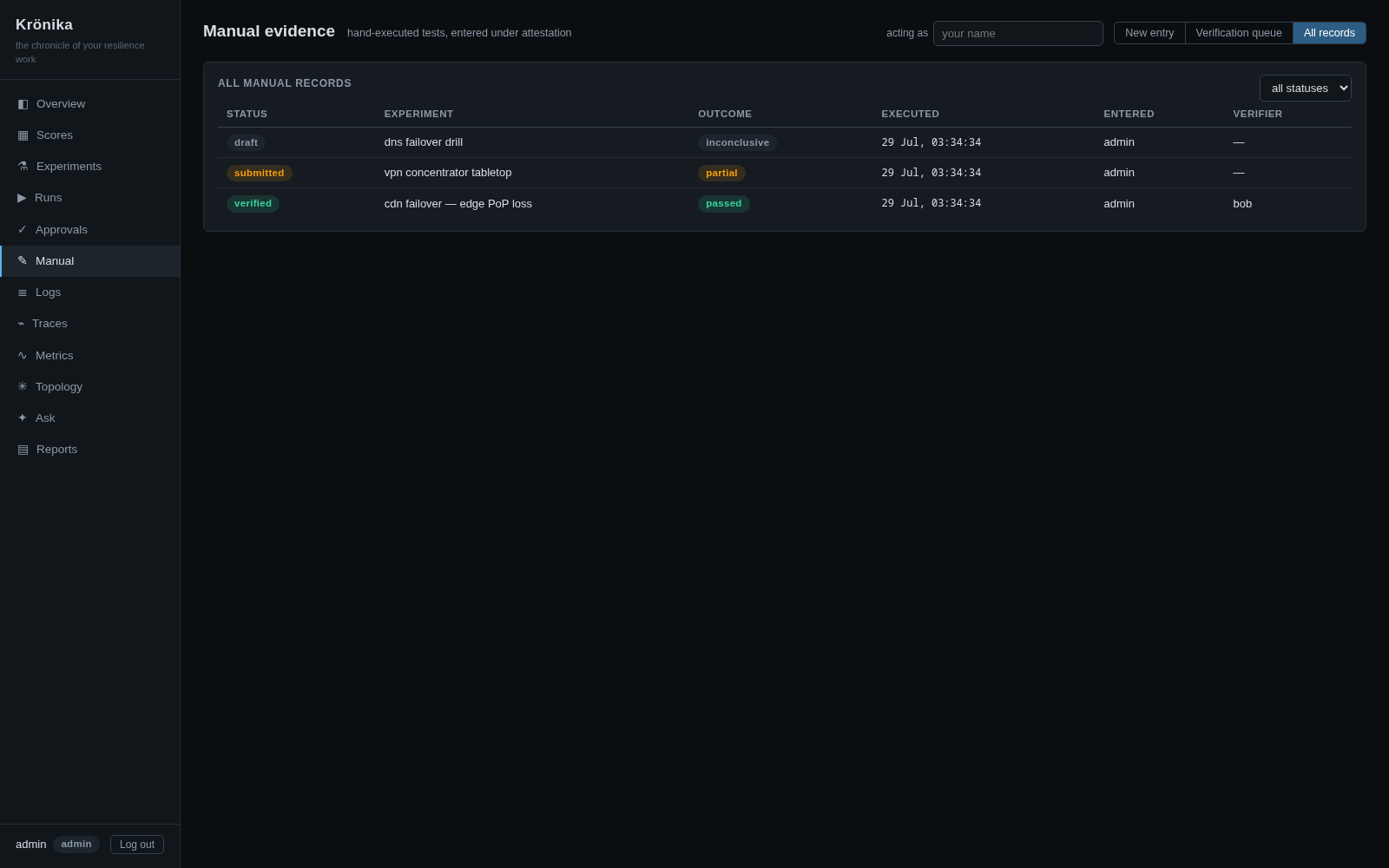Click the Ask sparkle icon

[23, 418]
